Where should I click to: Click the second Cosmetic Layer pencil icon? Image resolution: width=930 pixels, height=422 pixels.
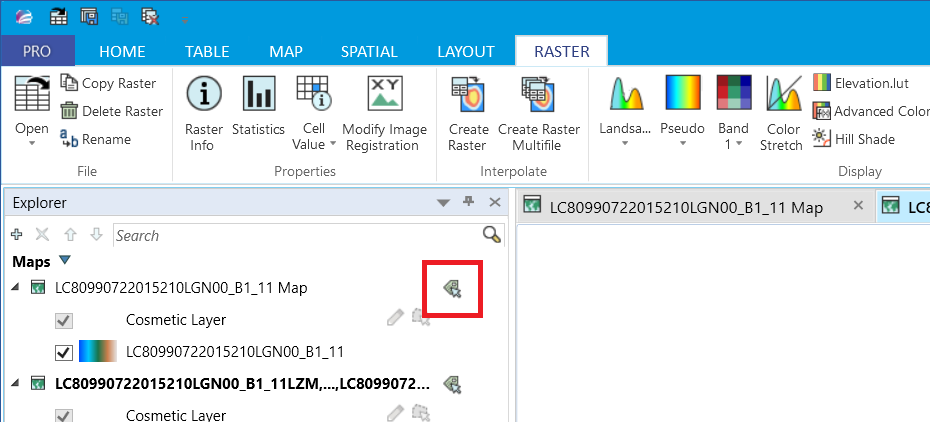[395, 413]
